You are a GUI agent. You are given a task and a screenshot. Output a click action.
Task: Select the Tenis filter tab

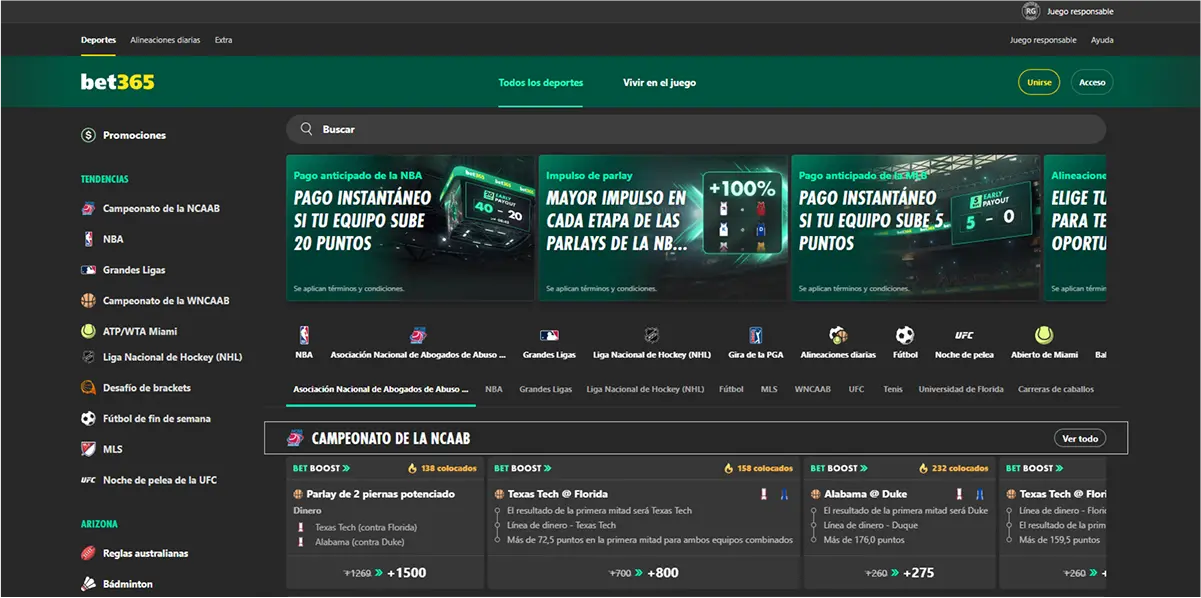click(x=893, y=389)
